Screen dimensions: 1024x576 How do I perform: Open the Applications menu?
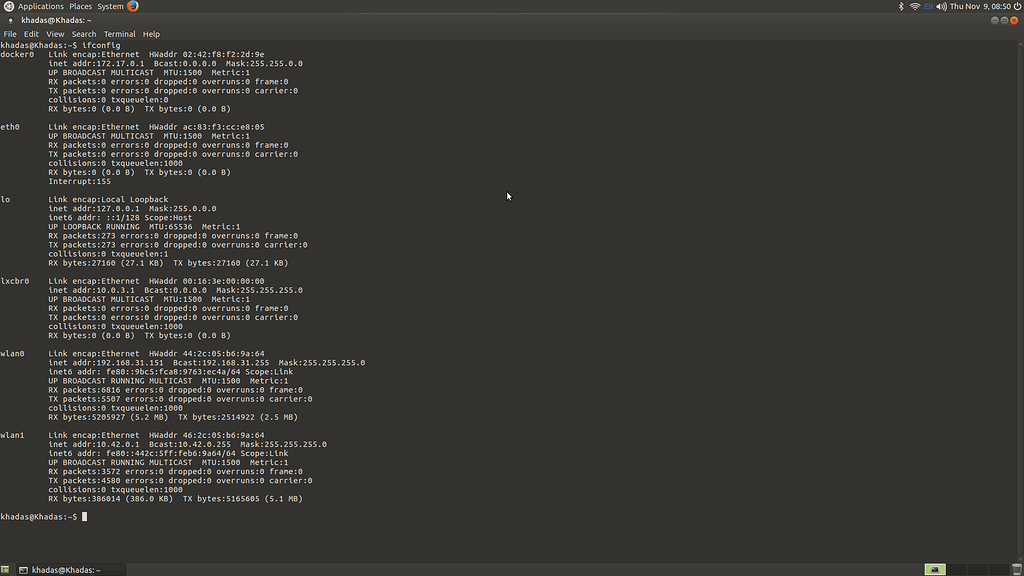point(41,5)
